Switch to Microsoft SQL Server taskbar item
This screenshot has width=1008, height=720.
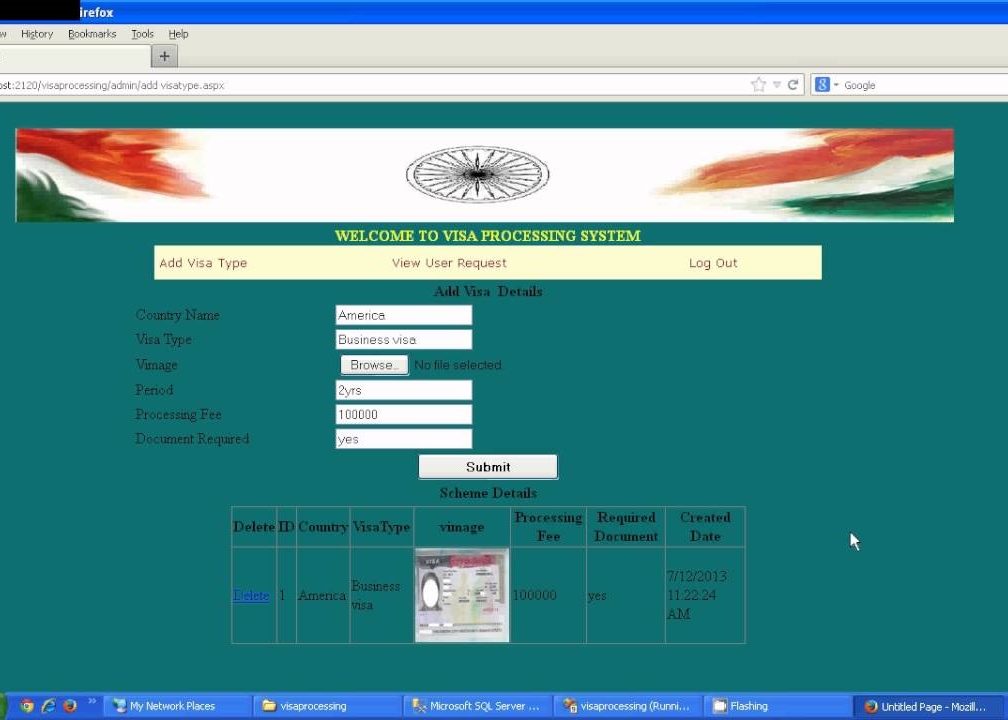(478, 706)
